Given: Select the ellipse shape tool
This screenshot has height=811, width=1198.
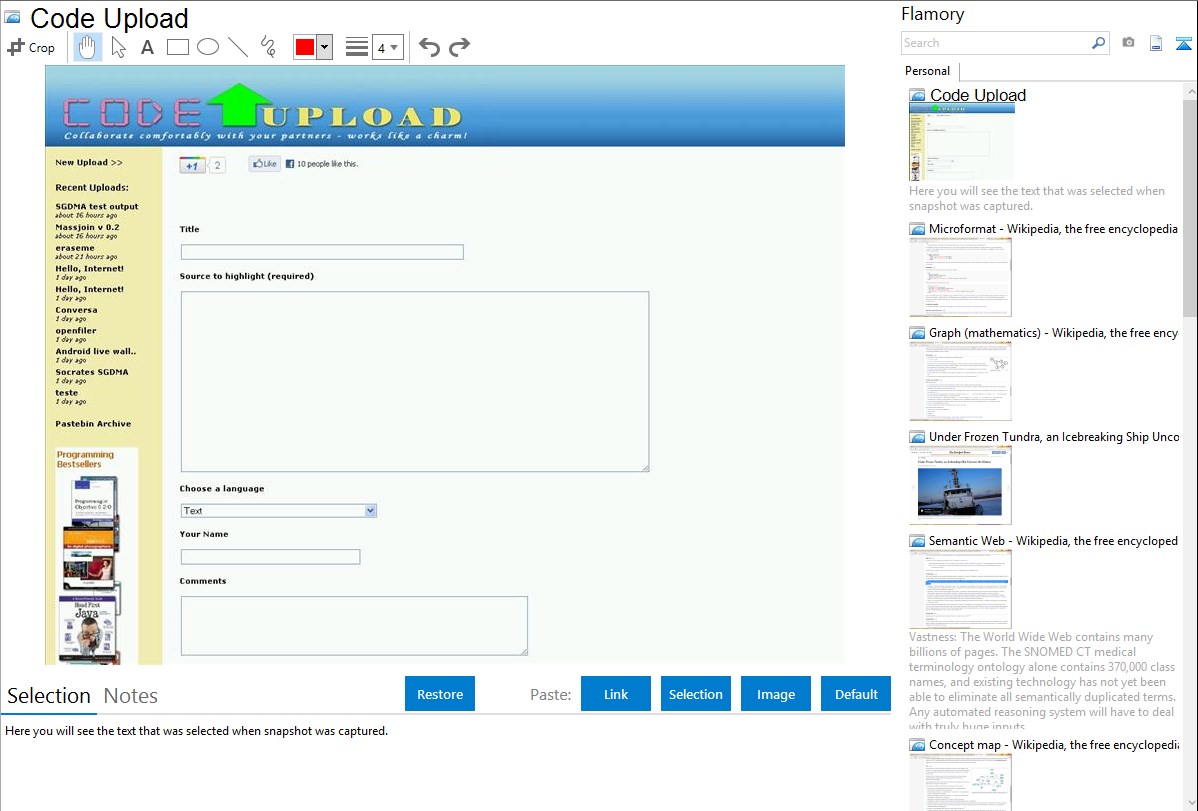Looking at the screenshot, I should pyautogui.click(x=208, y=47).
